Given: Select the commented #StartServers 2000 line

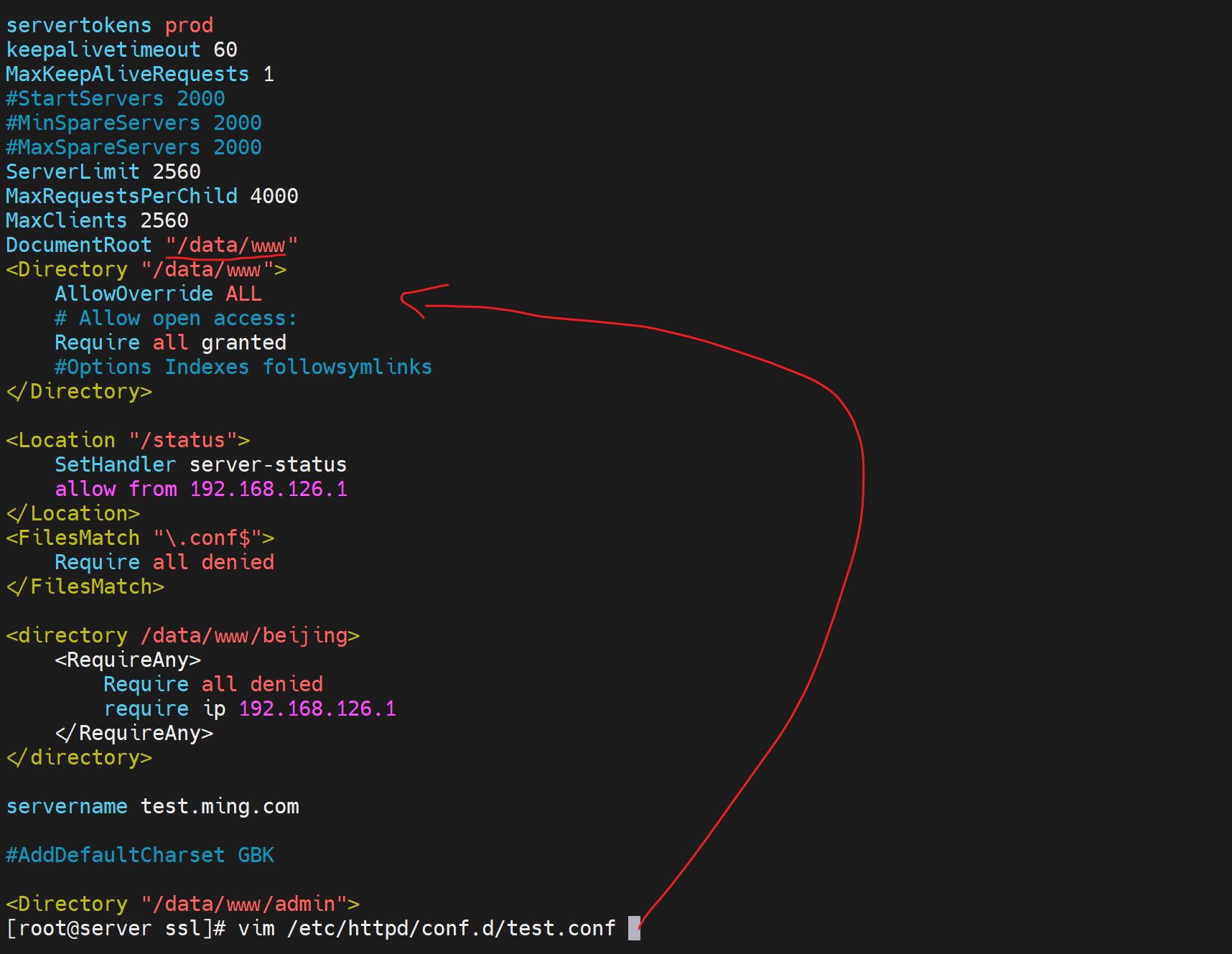Looking at the screenshot, I should tap(115, 98).
